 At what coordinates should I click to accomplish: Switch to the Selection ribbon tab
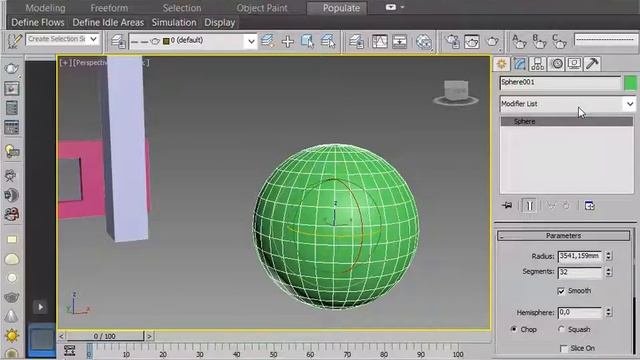(182, 8)
